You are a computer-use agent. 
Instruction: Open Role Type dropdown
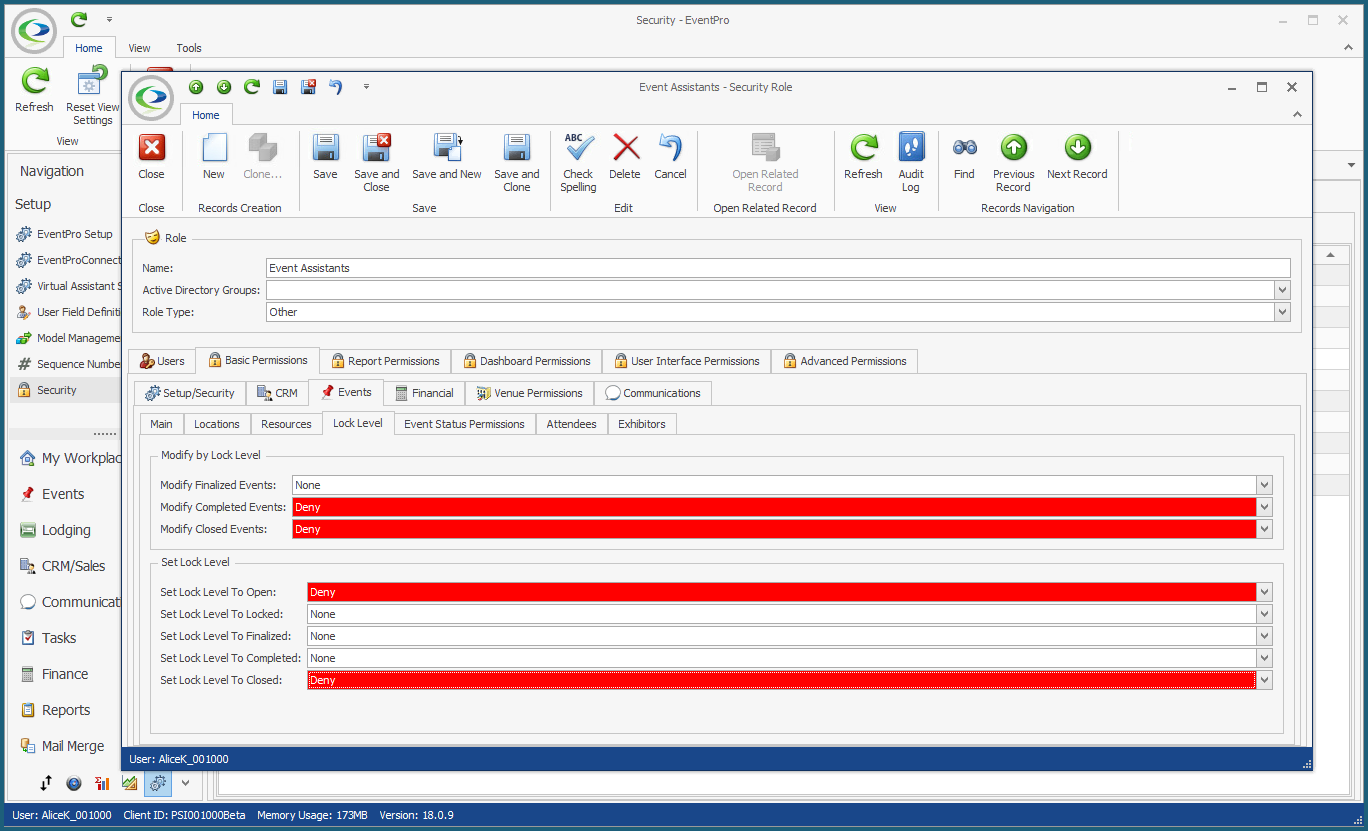point(1282,312)
